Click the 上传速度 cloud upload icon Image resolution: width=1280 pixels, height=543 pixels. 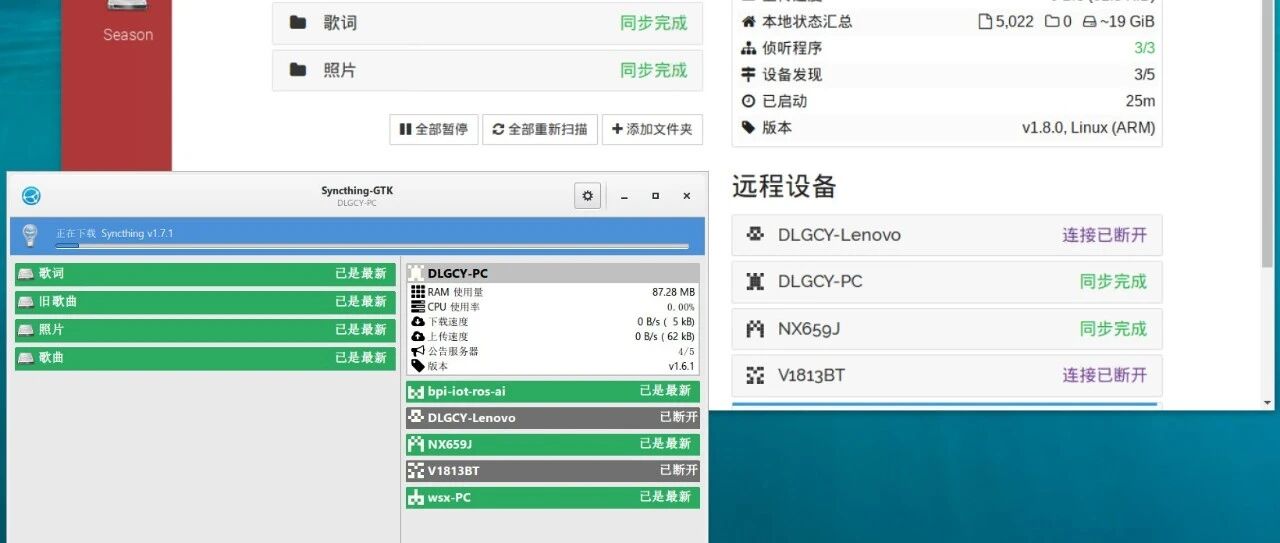418,337
